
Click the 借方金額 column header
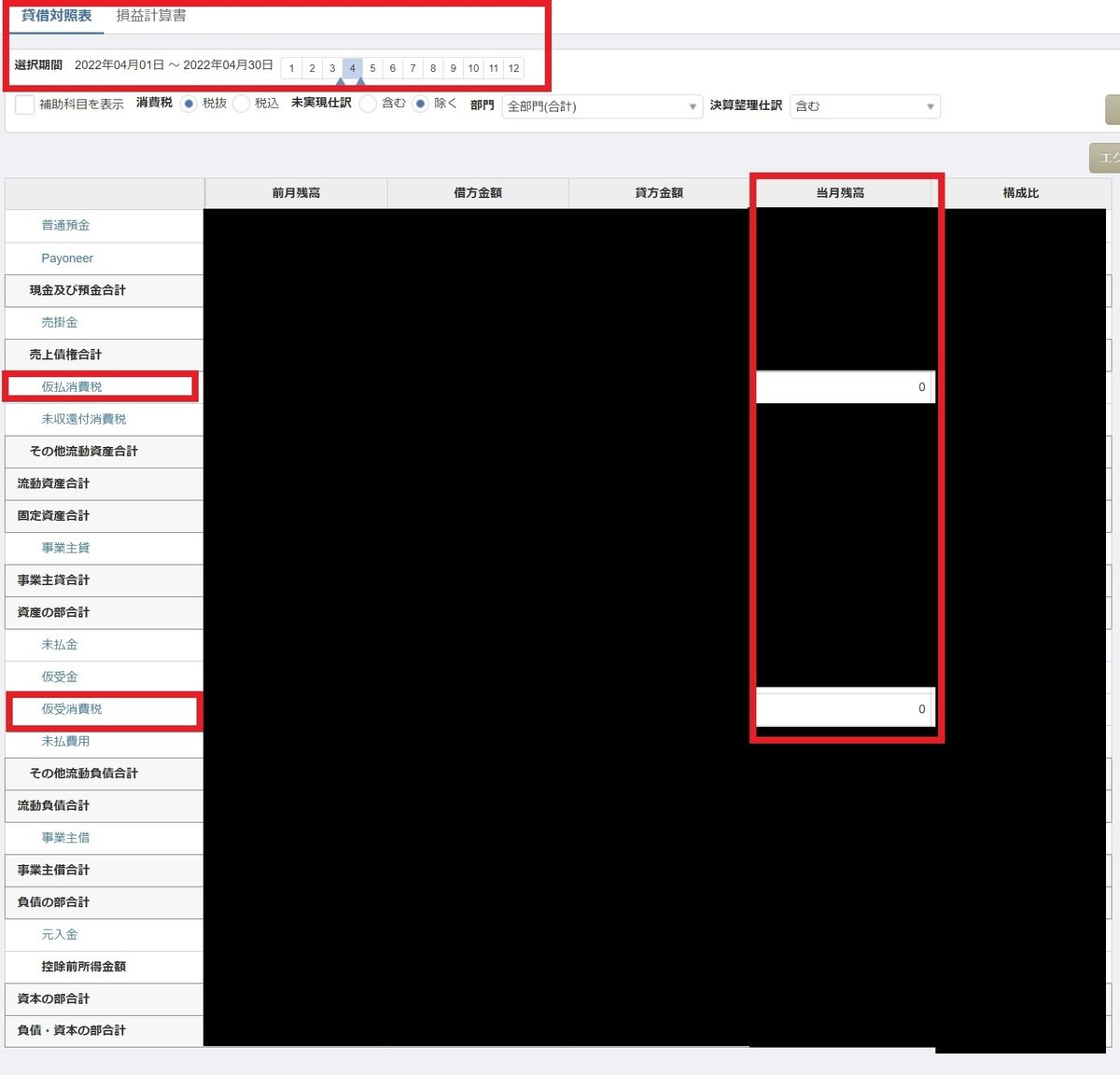(x=478, y=193)
